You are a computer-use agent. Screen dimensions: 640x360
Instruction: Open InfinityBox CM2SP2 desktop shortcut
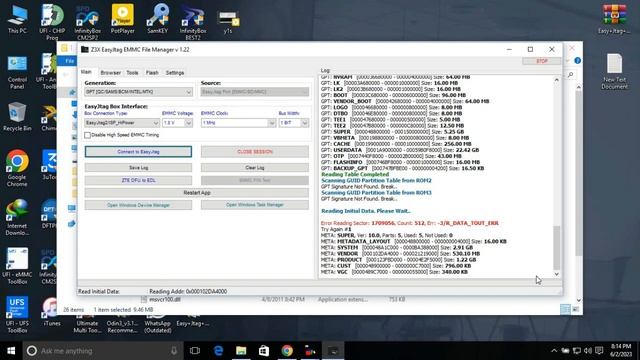point(87,22)
